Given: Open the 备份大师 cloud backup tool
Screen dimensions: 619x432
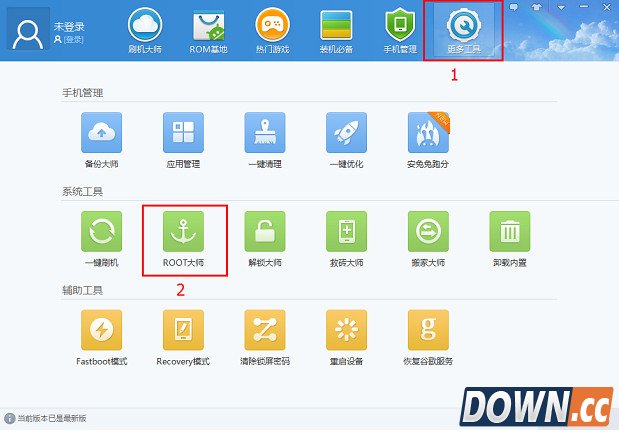Looking at the screenshot, I should click(x=103, y=132).
